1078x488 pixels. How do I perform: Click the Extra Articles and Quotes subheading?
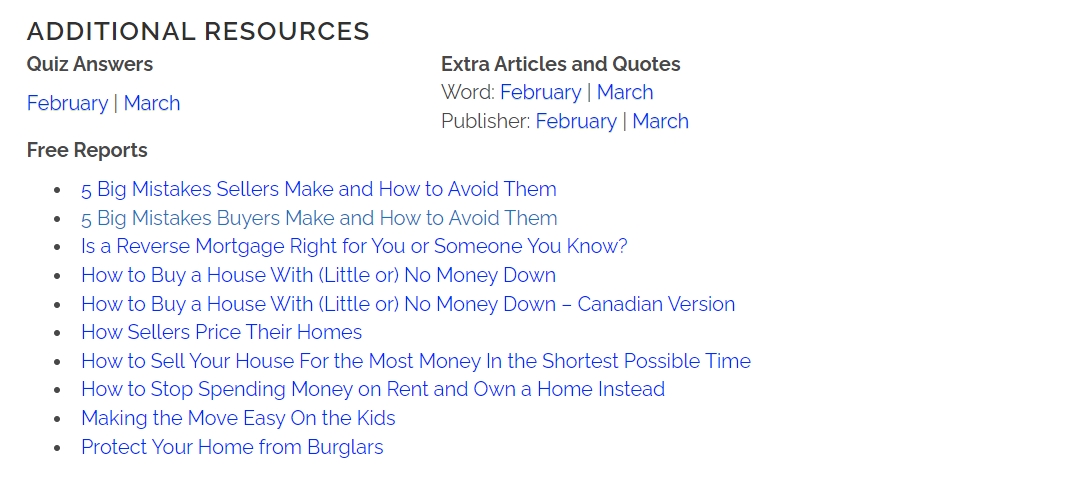[560, 64]
